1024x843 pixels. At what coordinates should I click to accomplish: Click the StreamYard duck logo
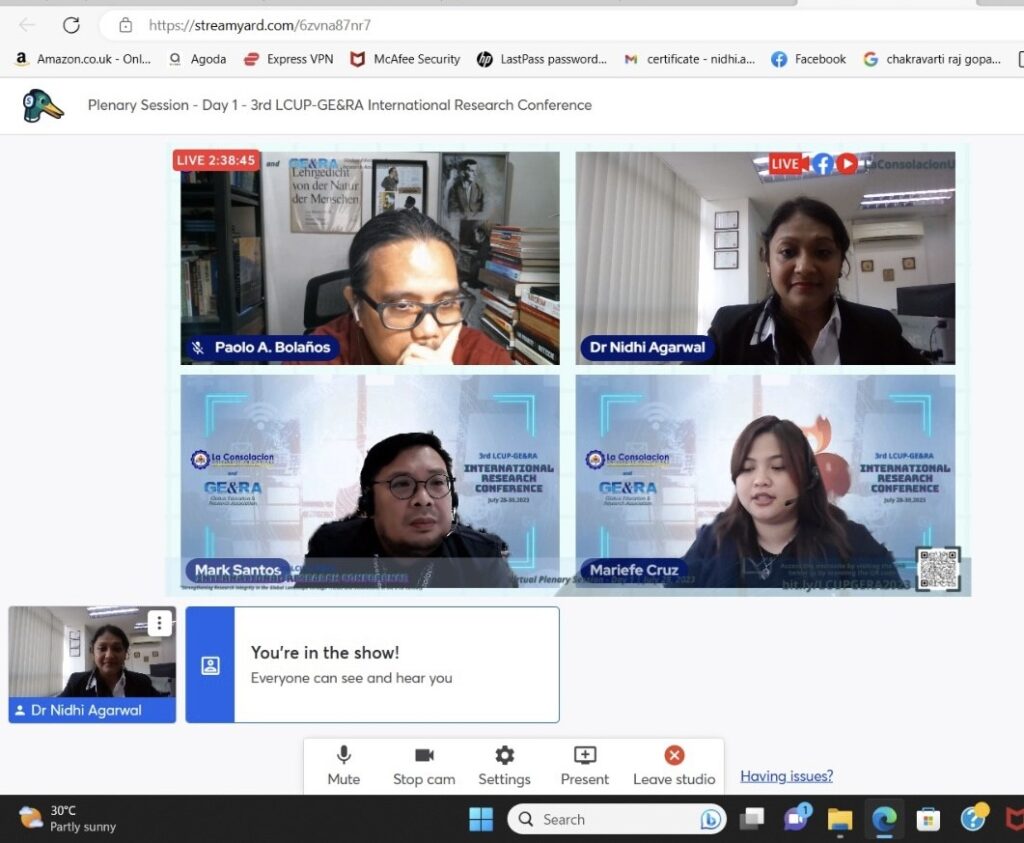point(42,105)
